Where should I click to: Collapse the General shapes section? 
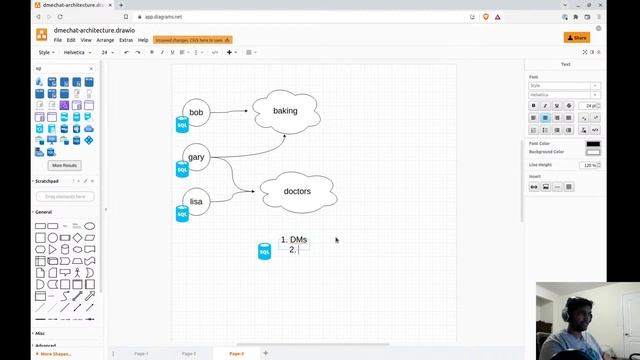tap(42, 212)
